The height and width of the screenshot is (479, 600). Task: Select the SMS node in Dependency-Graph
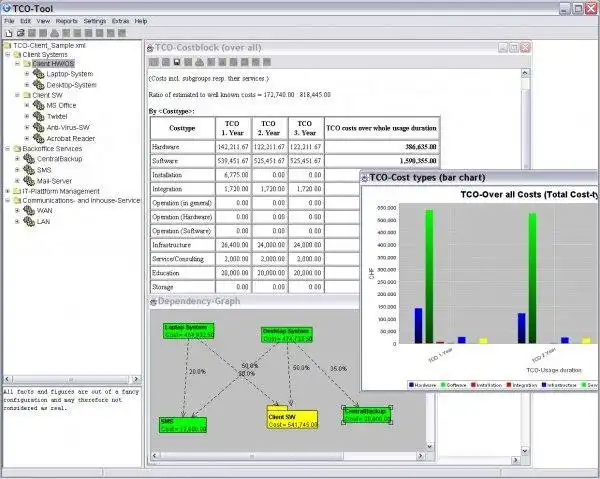(x=183, y=425)
